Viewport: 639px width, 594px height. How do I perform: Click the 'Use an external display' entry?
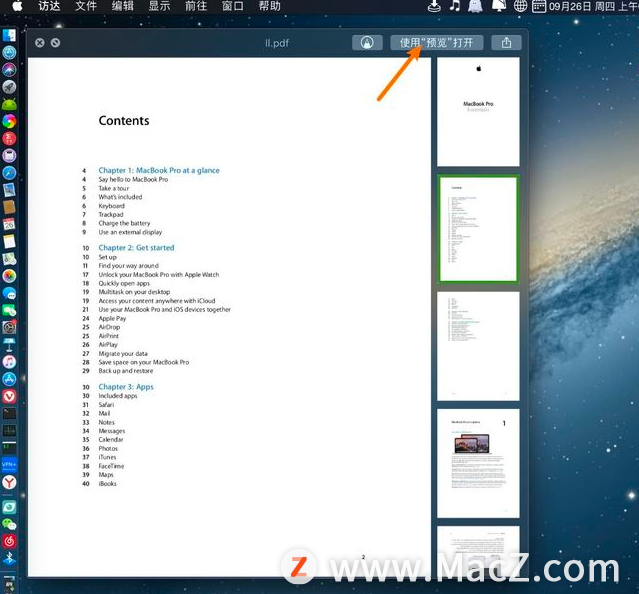click(x=130, y=232)
